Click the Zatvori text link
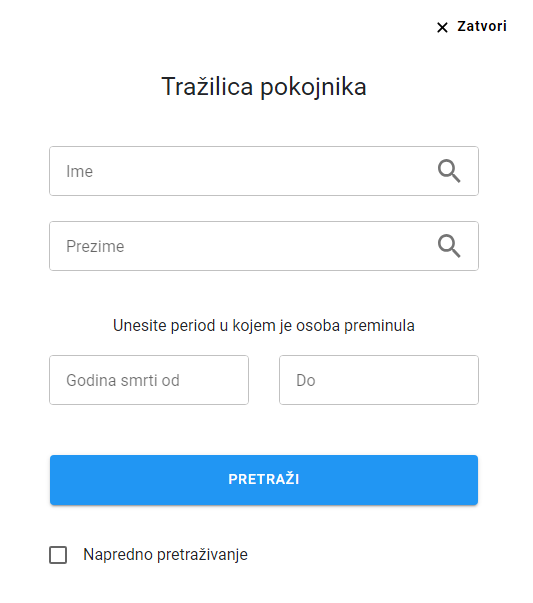Screen dimensions: 533x603 [482, 27]
